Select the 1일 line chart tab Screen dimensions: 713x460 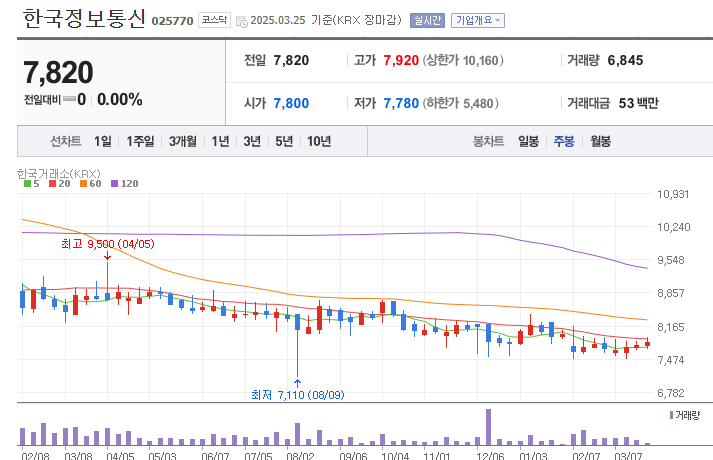(103, 141)
